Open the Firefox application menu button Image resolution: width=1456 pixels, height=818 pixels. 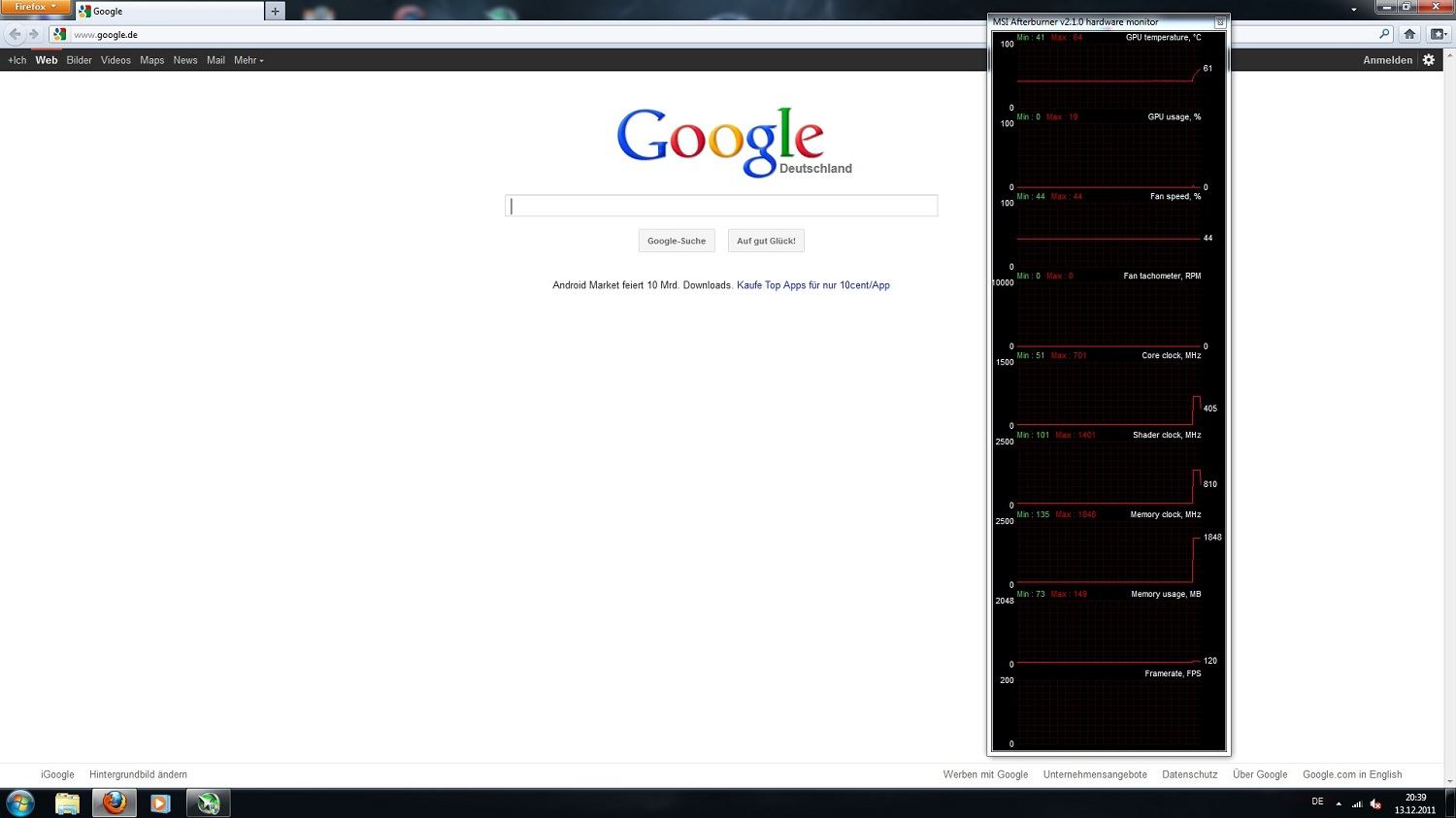point(35,7)
